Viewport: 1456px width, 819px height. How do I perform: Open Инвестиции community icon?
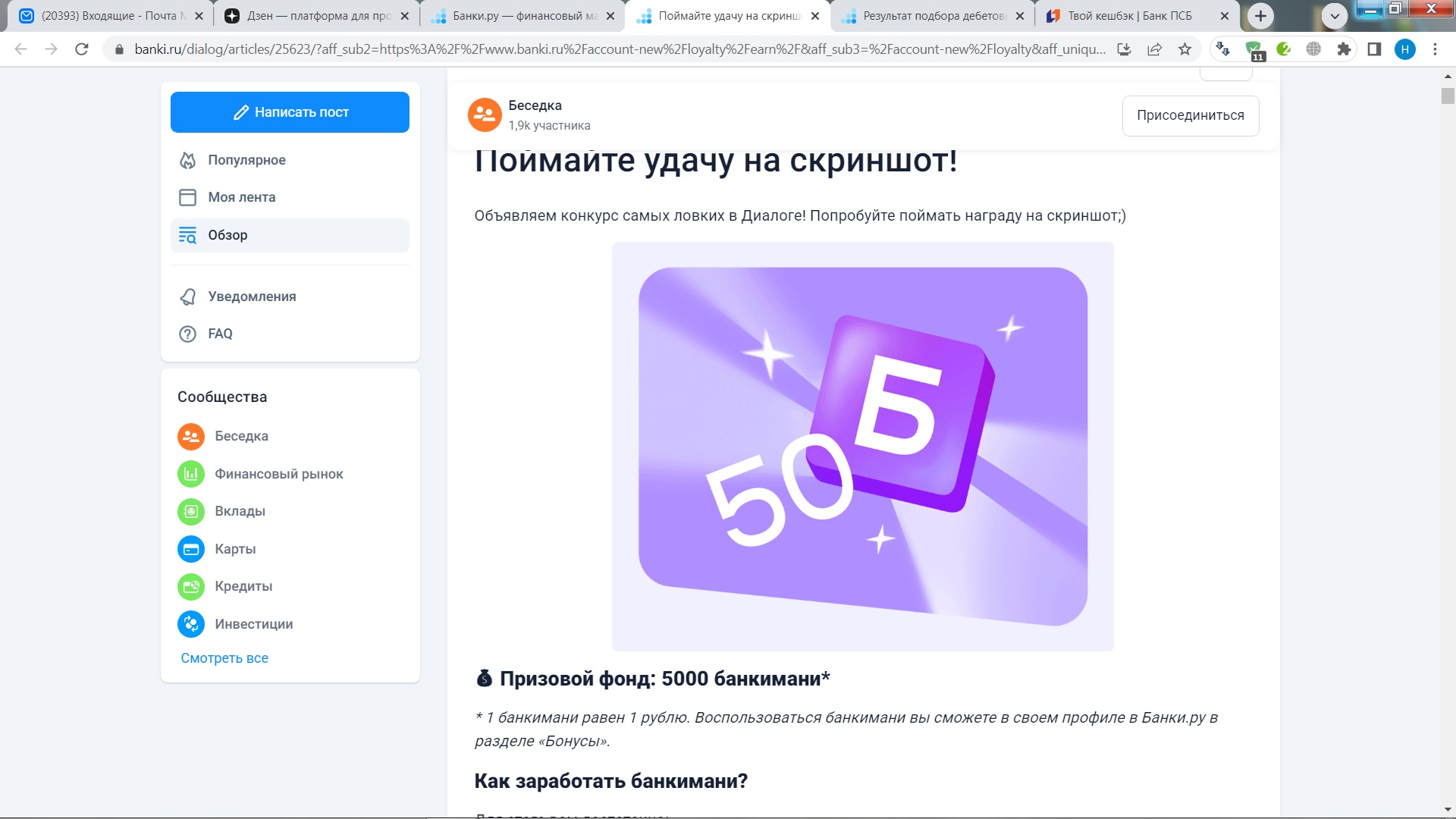click(191, 624)
